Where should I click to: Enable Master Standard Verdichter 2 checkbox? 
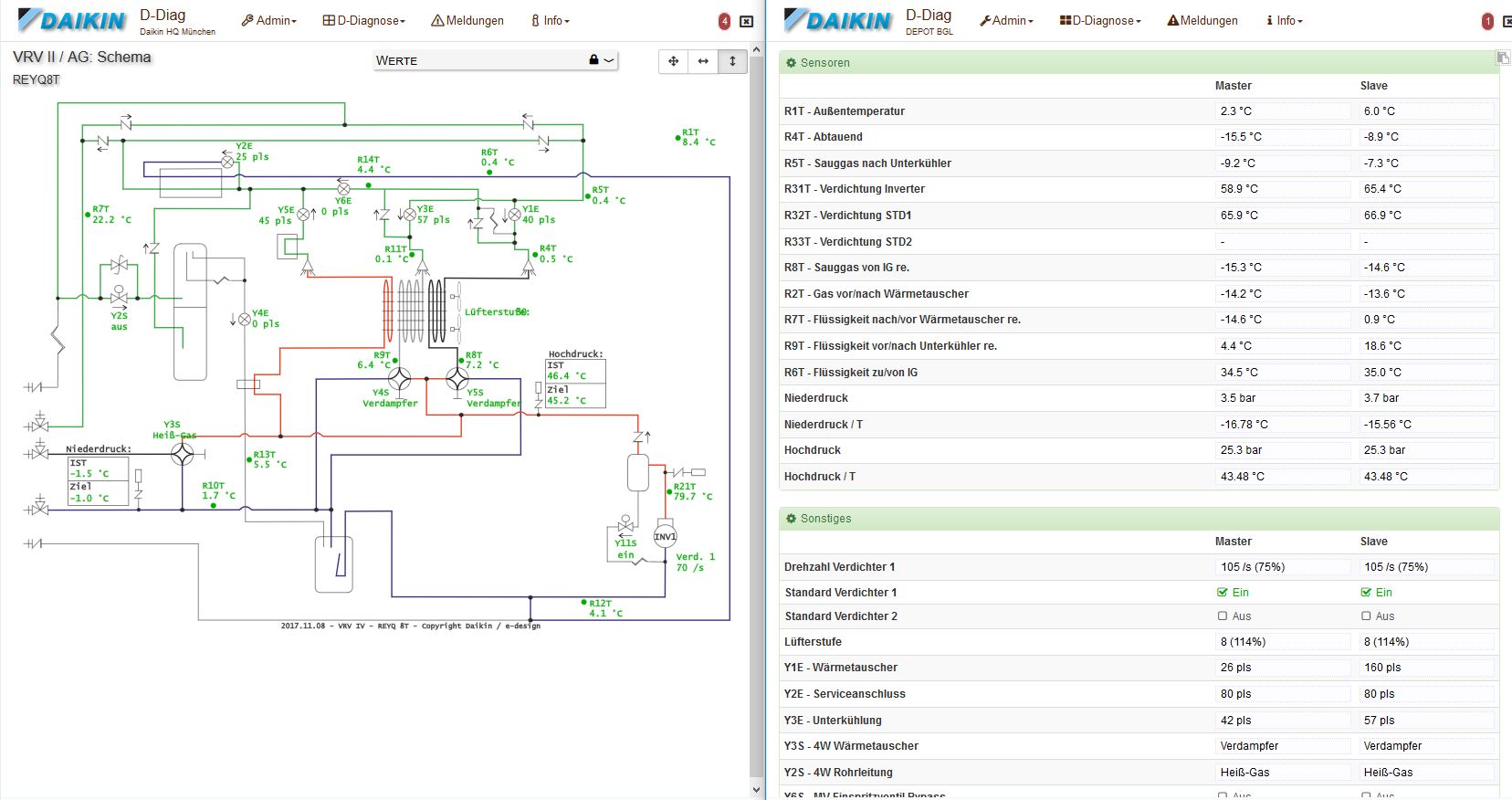click(x=1223, y=616)
